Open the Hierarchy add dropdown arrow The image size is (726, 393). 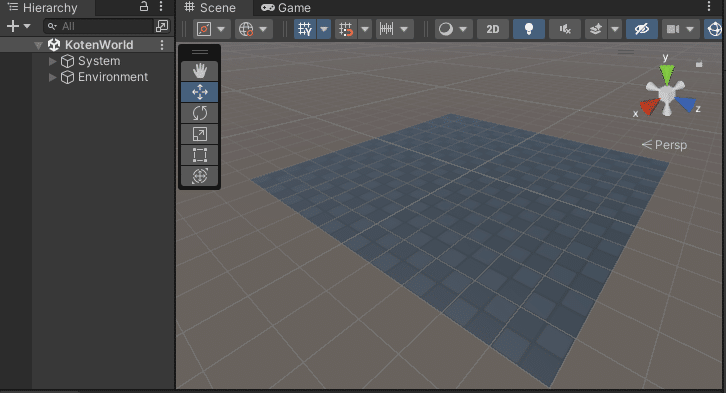27,26
